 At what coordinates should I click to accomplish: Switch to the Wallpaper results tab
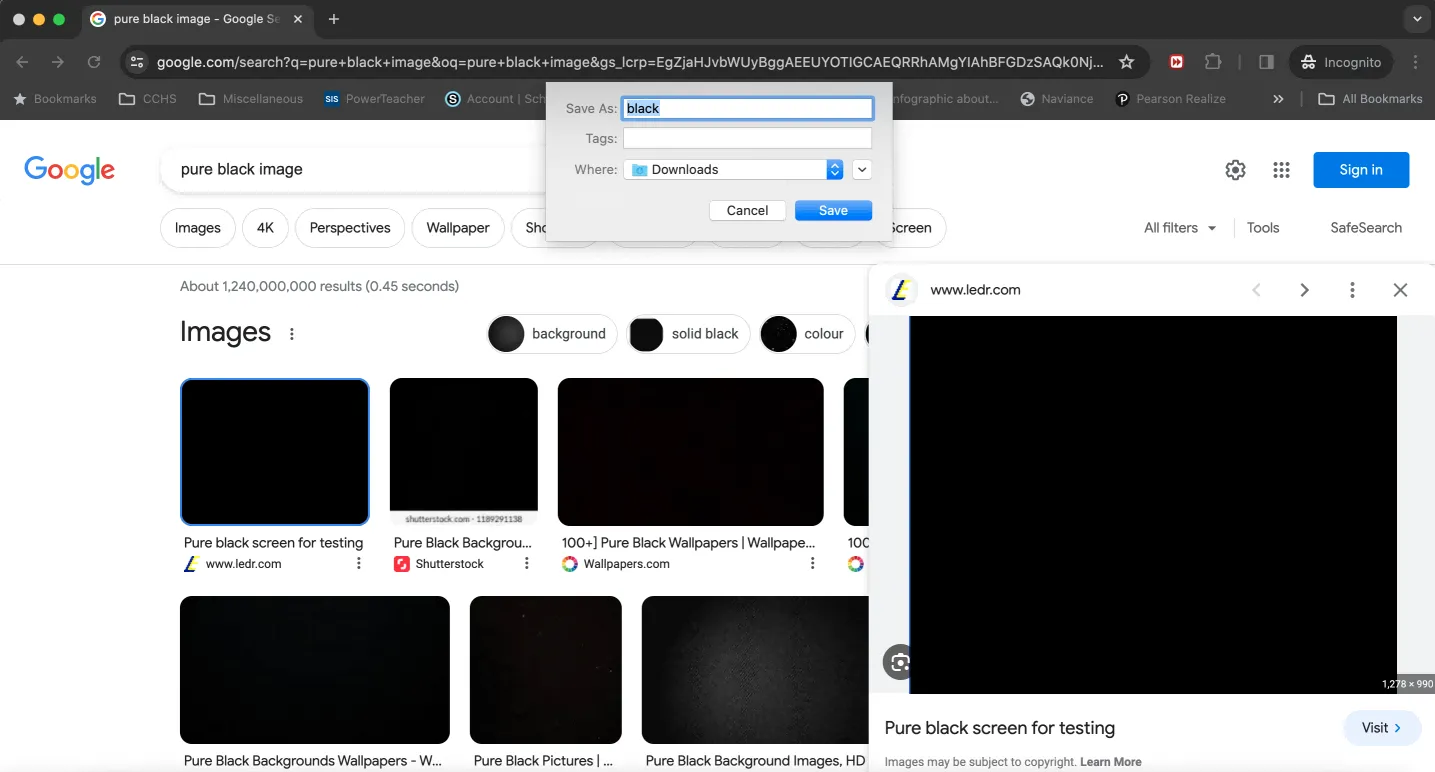[x=457, y=228]
